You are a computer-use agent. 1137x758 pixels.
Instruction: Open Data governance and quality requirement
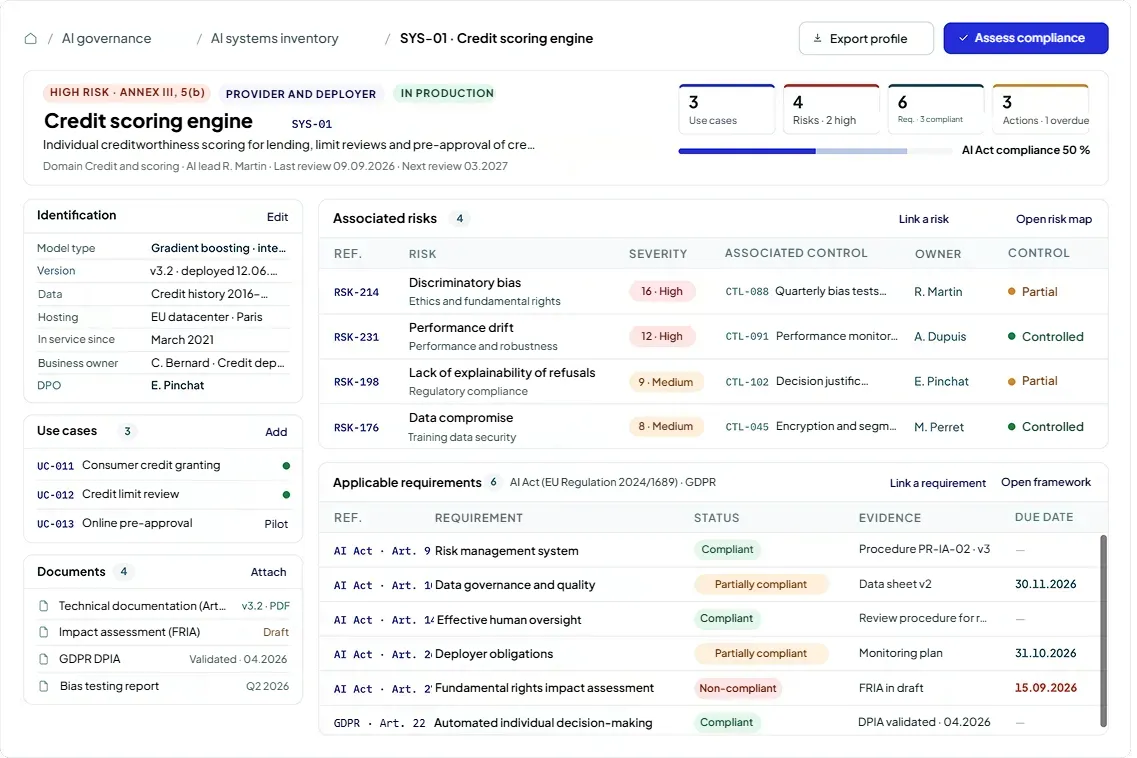[x=711, y=585]
